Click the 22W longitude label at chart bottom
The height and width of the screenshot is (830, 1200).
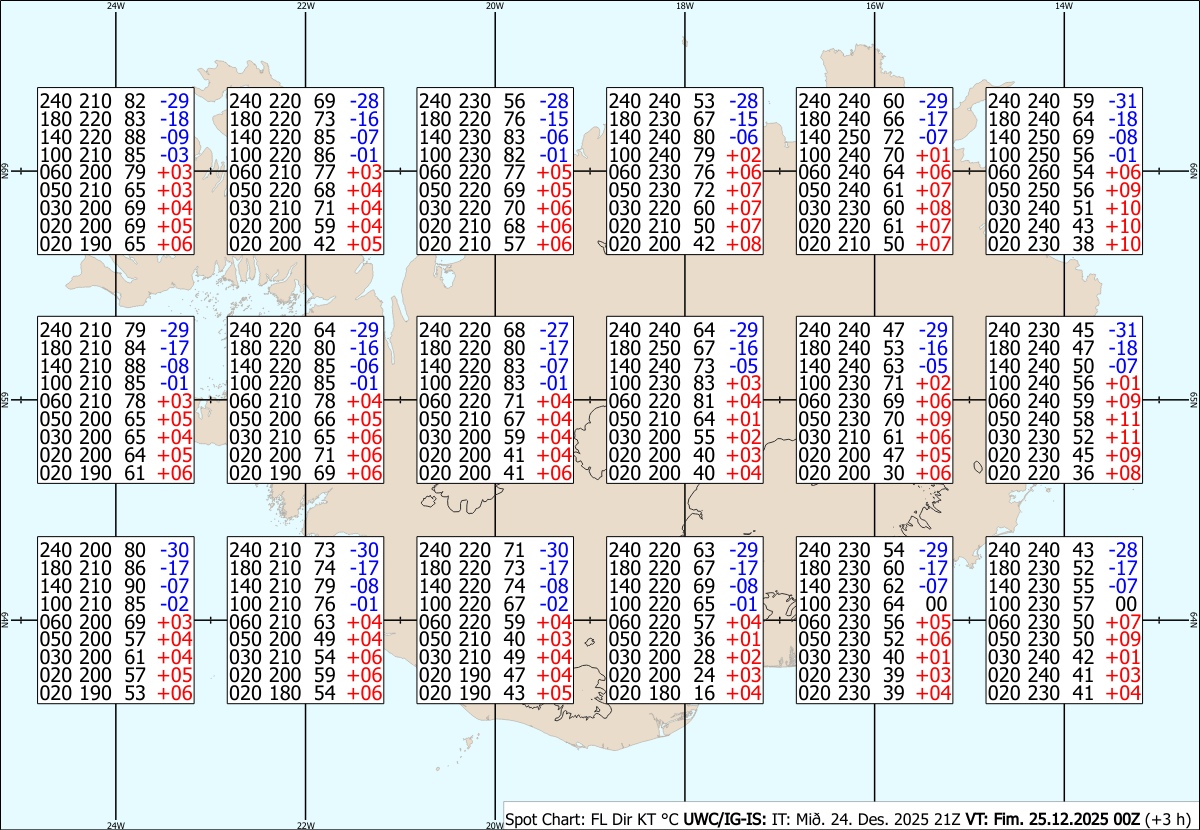305,825
